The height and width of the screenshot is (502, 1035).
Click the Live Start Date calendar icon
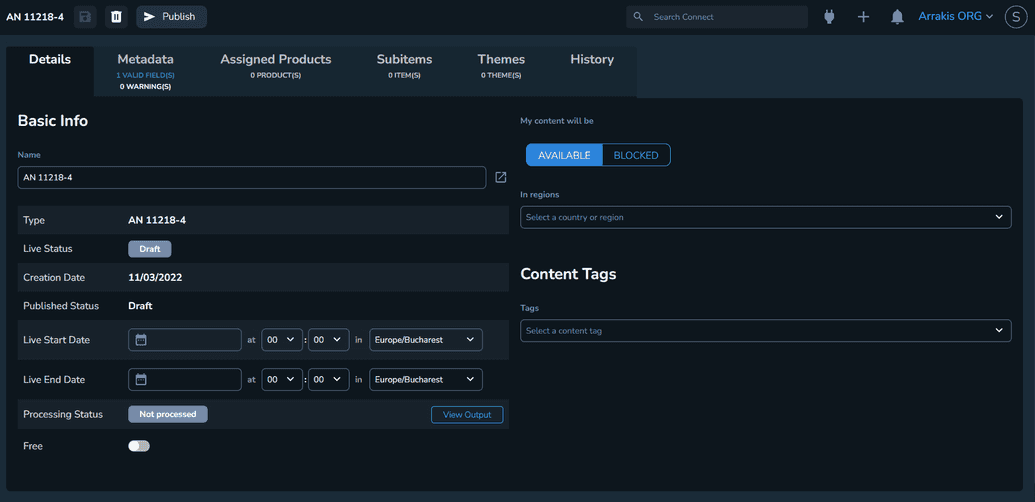pyautogui.click(x=141, y=340)
